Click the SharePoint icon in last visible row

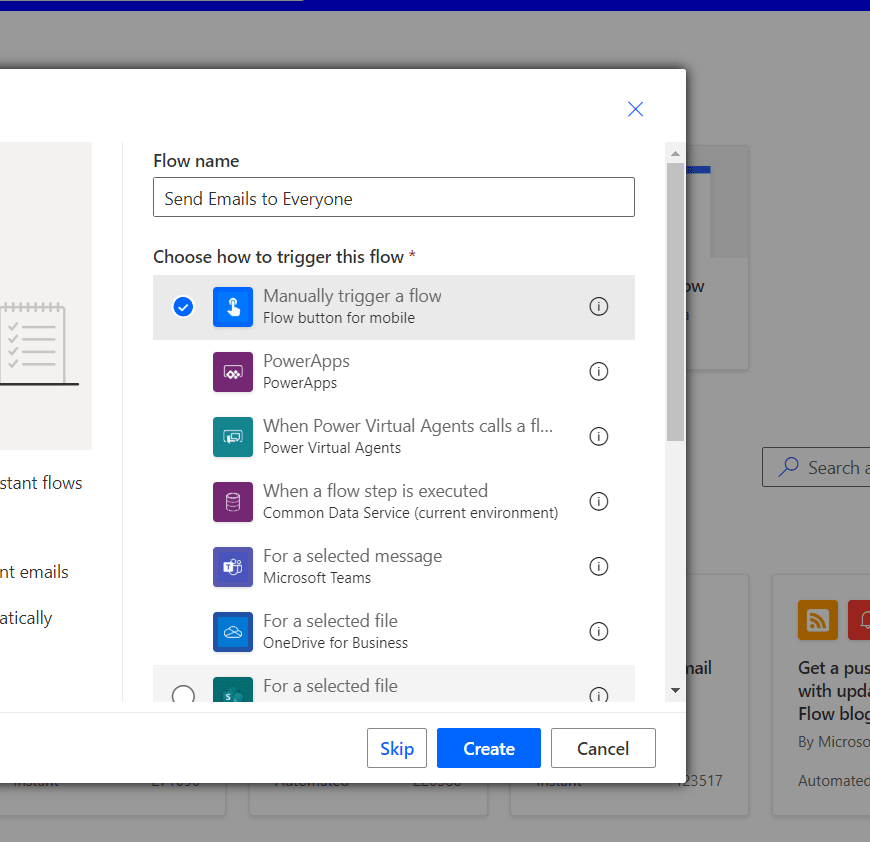click(x=233, y=689)
